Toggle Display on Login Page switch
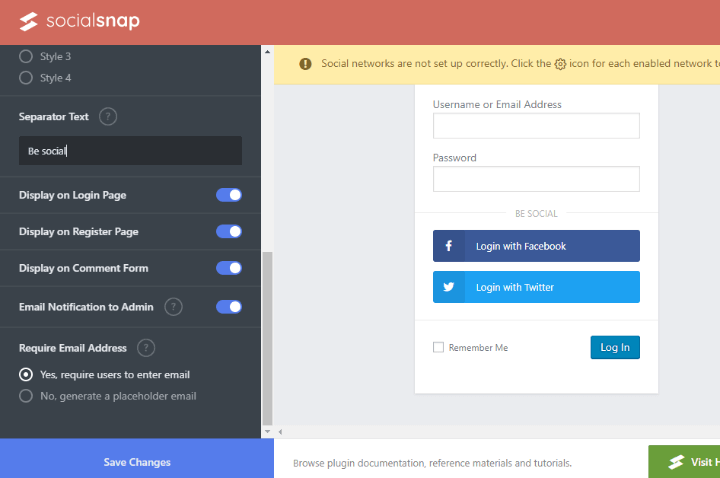Screen dimensions: 720x478 (229, 195)
